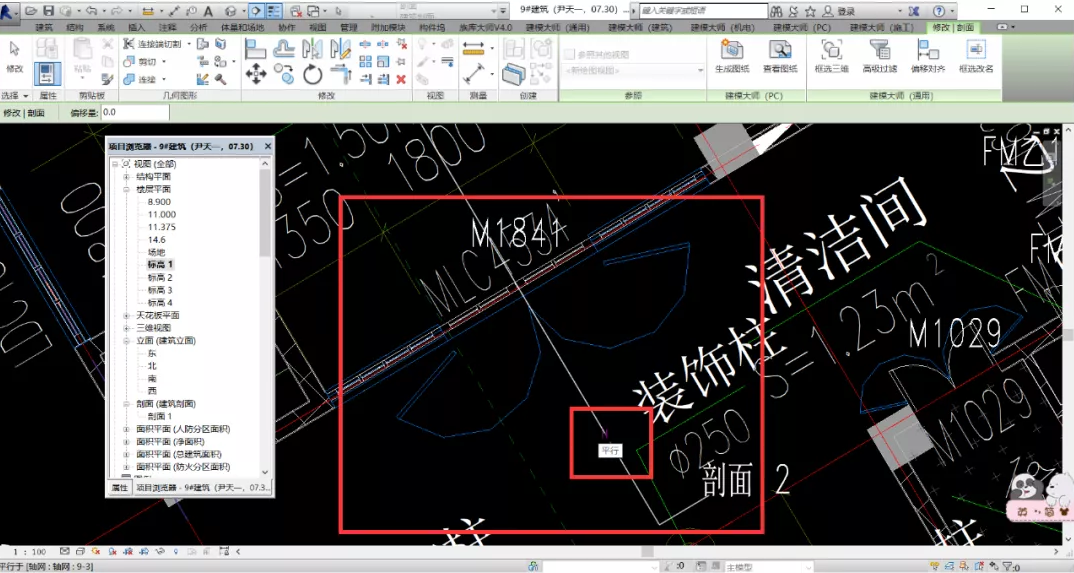Select the Offset tool in 修改 panel
Screen dimensions: 1074x573
(x=284, y=48)
